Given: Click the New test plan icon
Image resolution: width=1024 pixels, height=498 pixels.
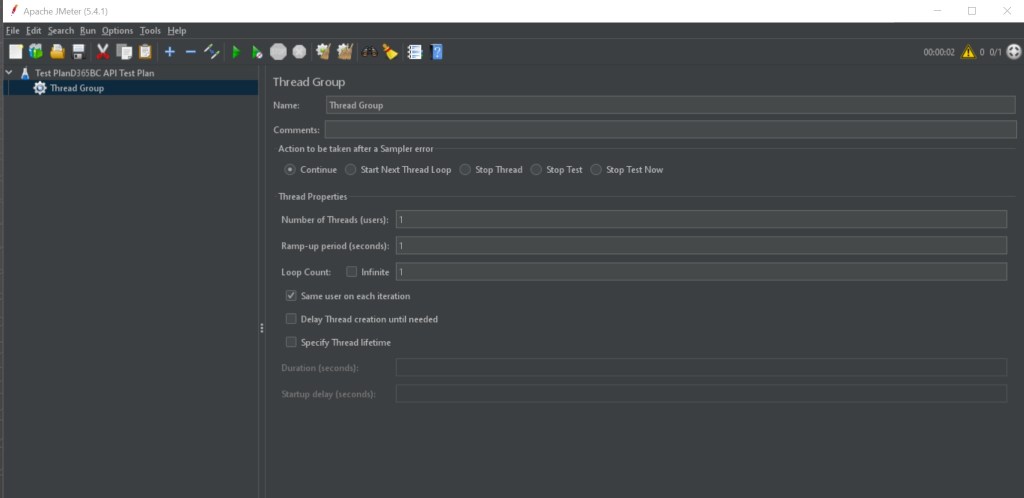Looking at the screenshot, I should click(15, 52).
